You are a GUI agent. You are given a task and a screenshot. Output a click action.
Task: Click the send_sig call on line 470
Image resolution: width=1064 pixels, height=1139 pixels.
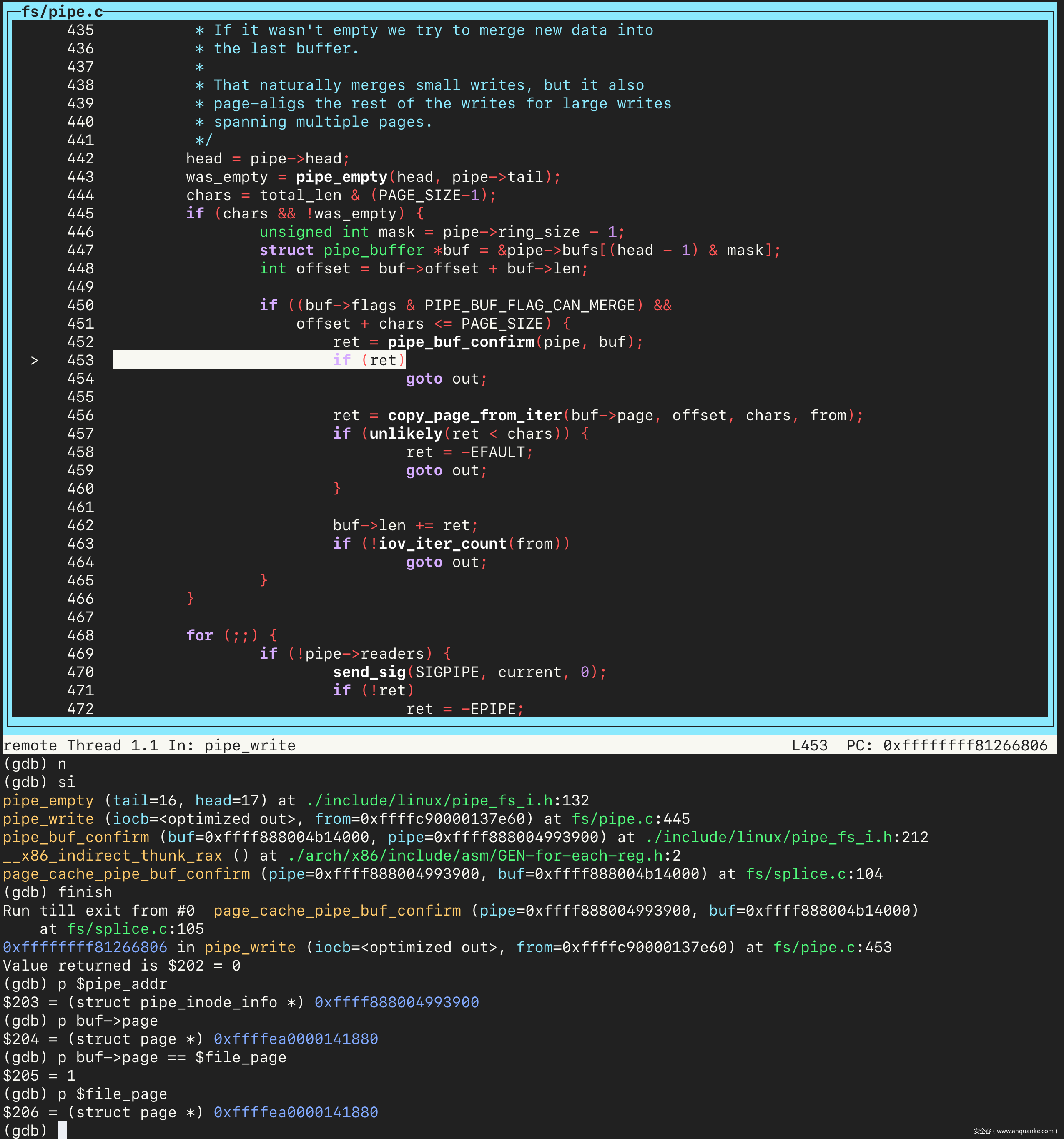(369, 672)
